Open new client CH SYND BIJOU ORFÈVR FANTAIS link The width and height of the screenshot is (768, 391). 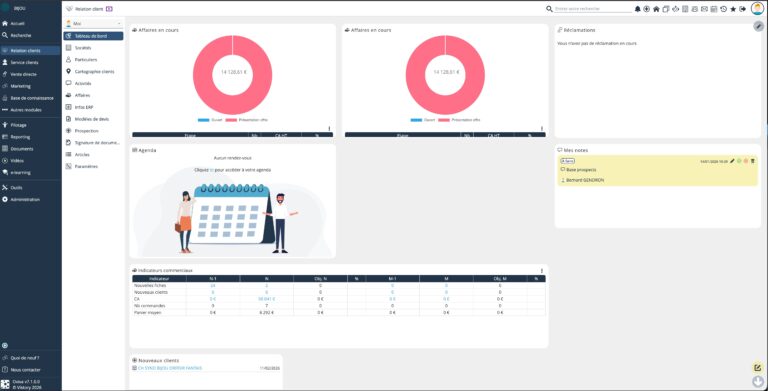tap(170, 368)
